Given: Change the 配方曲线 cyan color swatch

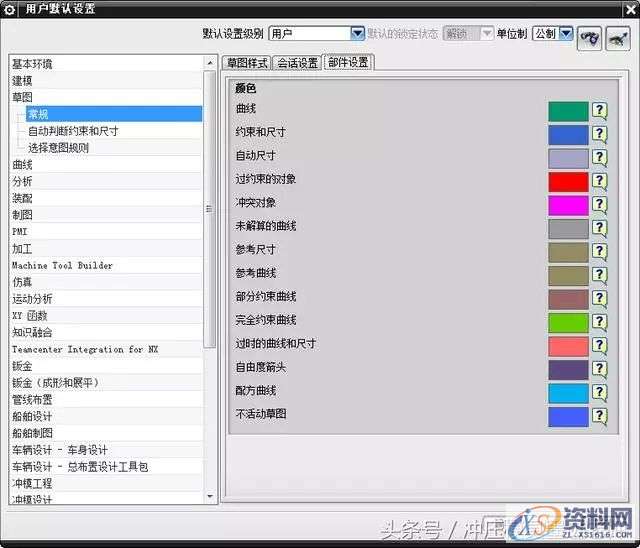Looking at the screenshot, I should pyautogui.click(x=568, y=394).
